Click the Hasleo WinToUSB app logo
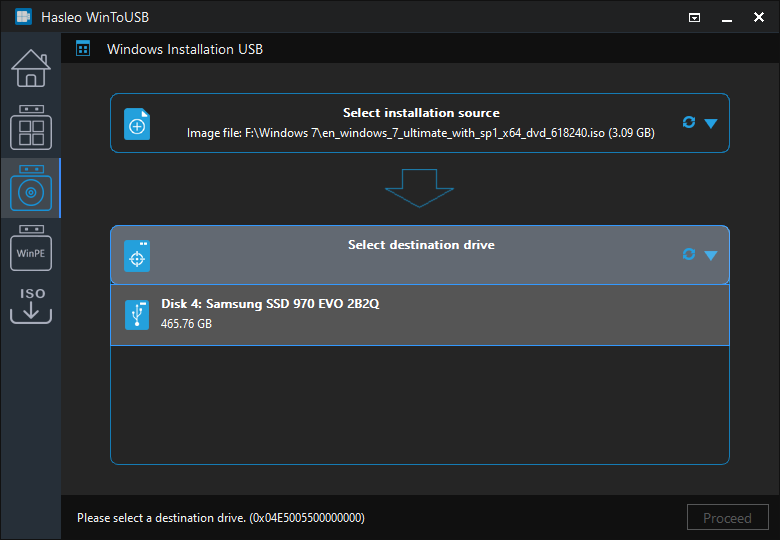 click(23, 17)
